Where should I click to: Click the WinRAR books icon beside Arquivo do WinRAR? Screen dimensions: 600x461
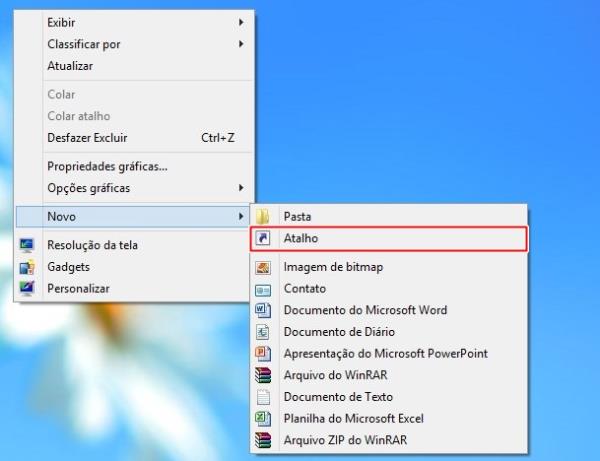click(x=263, y=375)
